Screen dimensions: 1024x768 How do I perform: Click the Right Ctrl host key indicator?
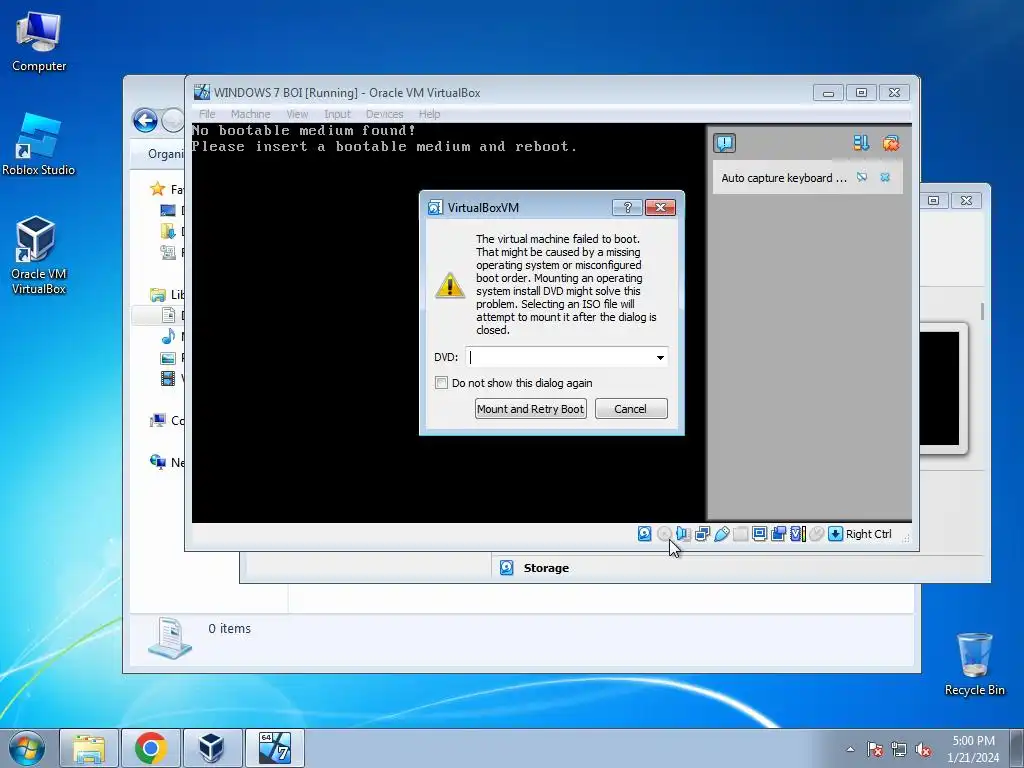[869, 534]
